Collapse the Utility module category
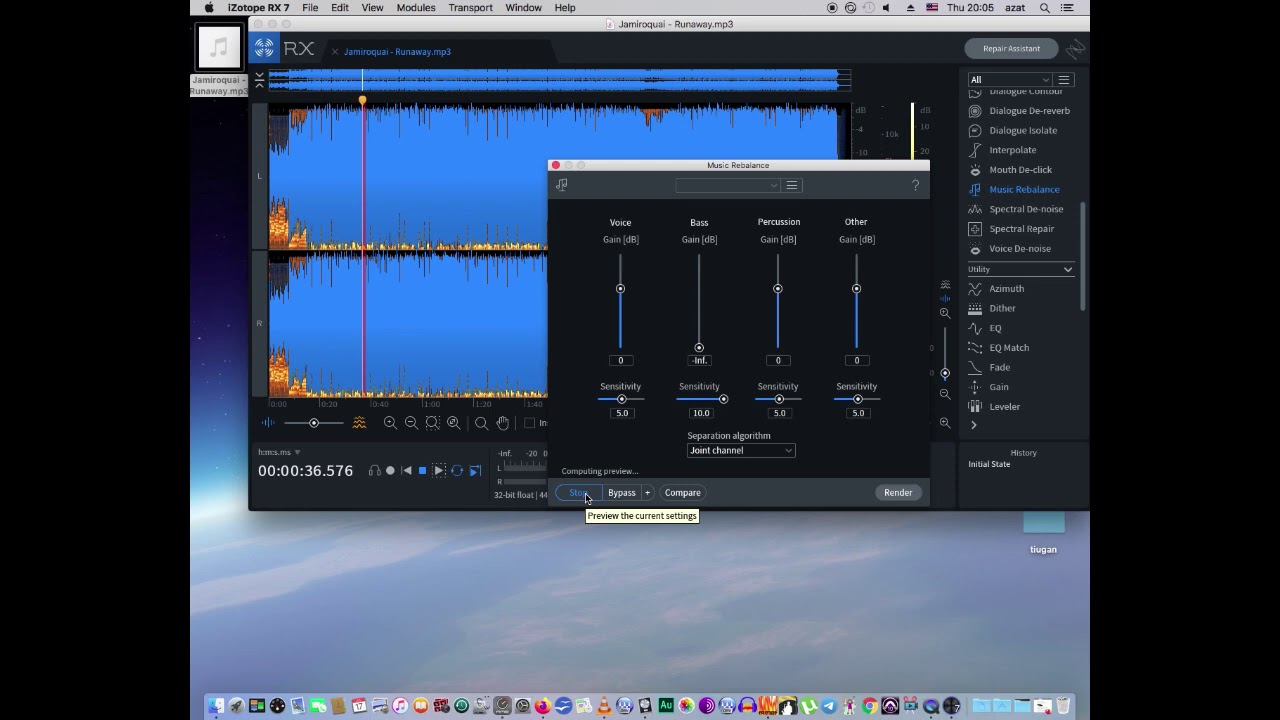This screenshot has width=1280, height=720. (x=1068, y=270)
